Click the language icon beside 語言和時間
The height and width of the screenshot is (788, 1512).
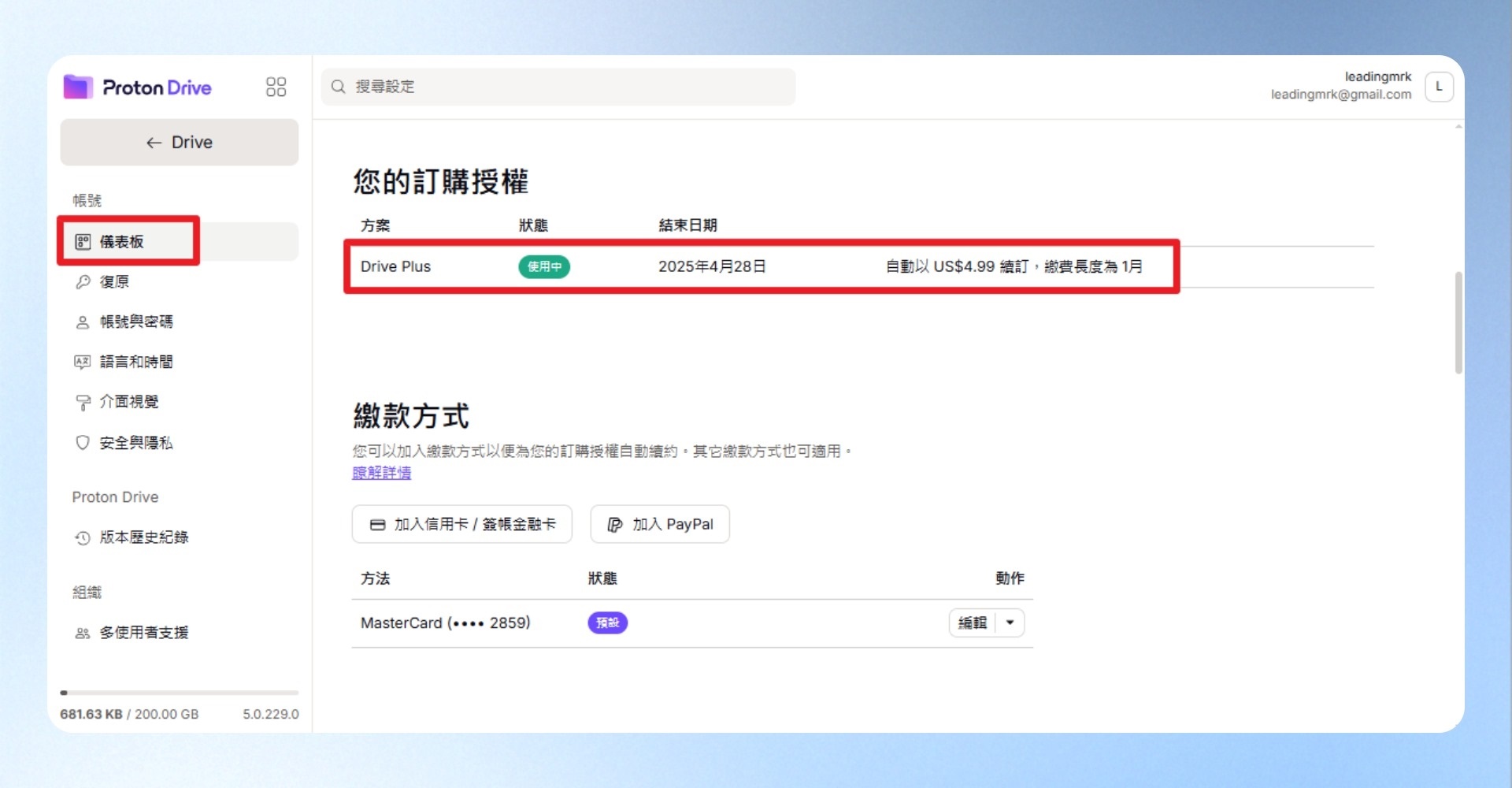click(x=83, y=362)
